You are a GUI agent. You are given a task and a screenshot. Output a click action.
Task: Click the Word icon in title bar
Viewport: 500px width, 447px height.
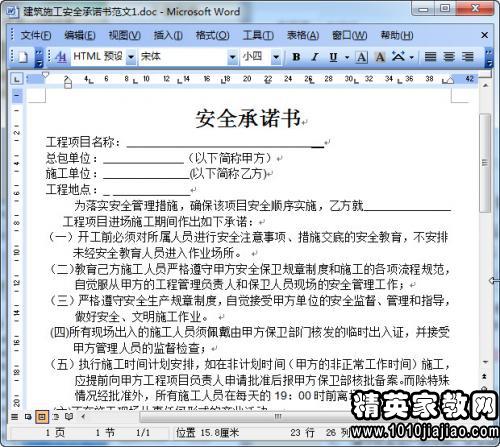point(12,12)
